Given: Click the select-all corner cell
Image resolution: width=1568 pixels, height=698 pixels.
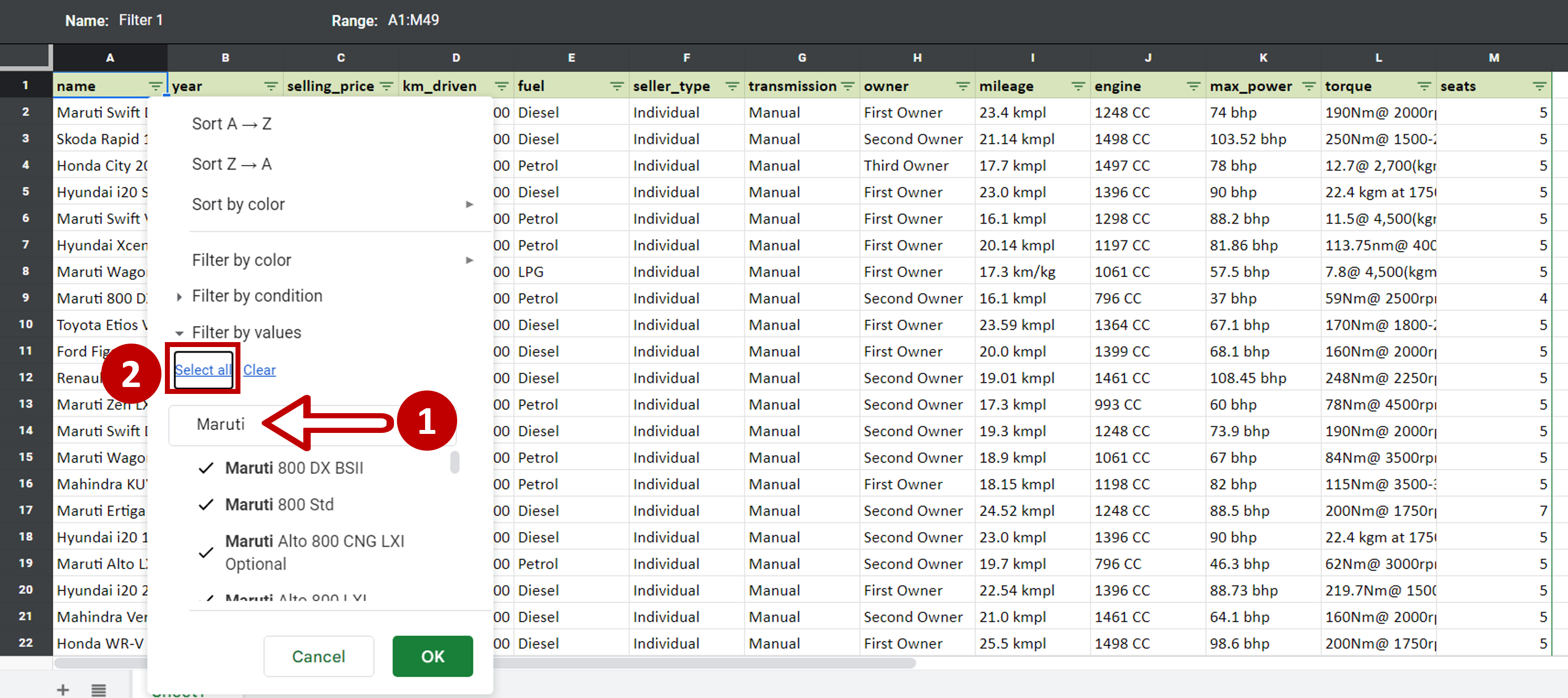Looking at the screenshot, I should 26,57.
